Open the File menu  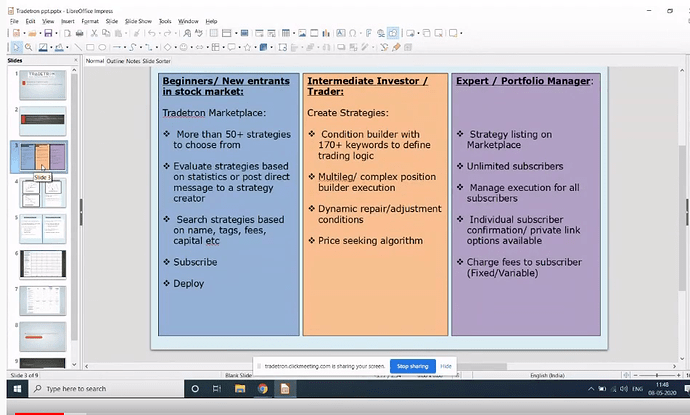pos(14,21)
